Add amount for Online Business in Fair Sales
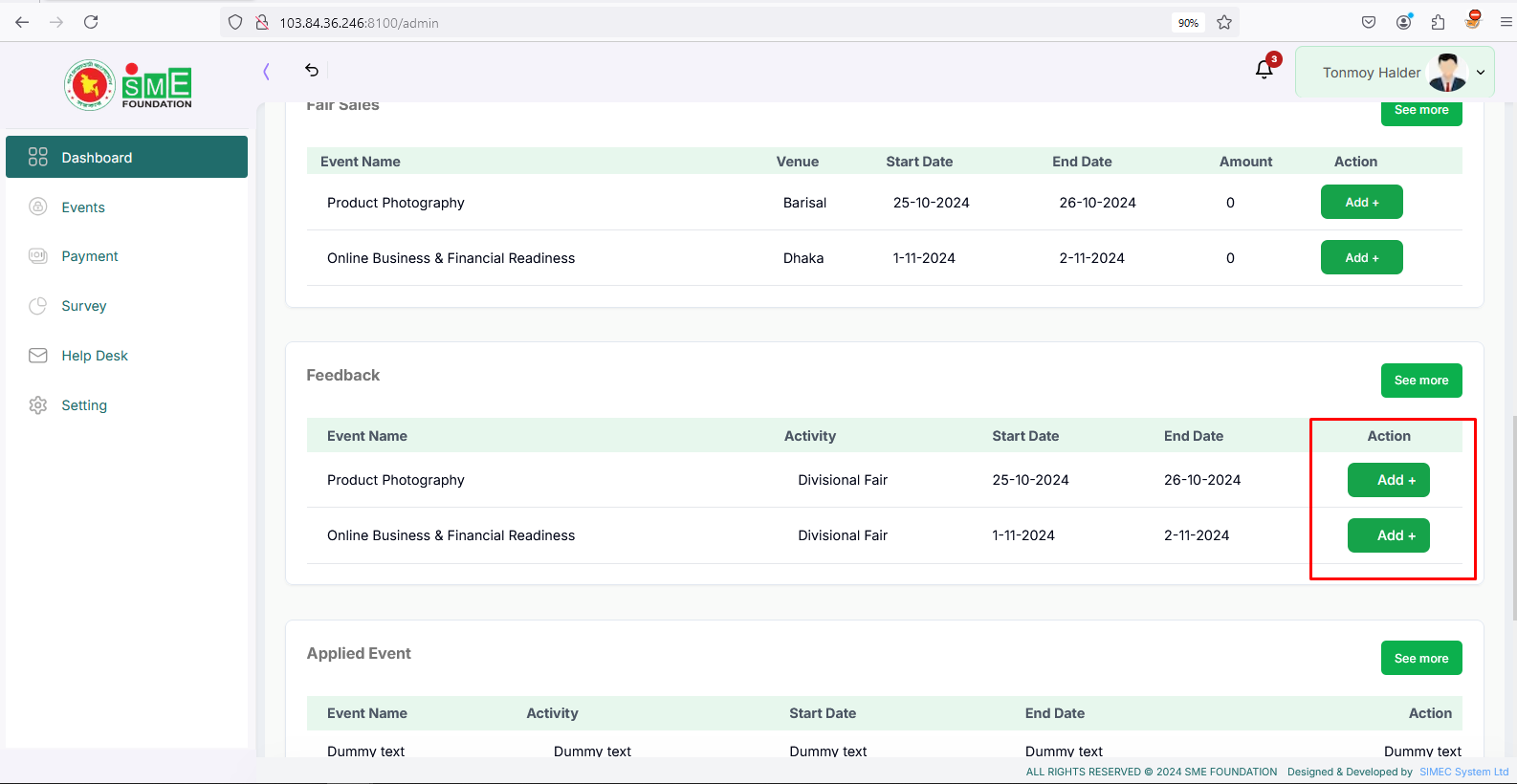Image resolution: width=1517 pixels, height=784 pixels. click(x=1362, y=257)
